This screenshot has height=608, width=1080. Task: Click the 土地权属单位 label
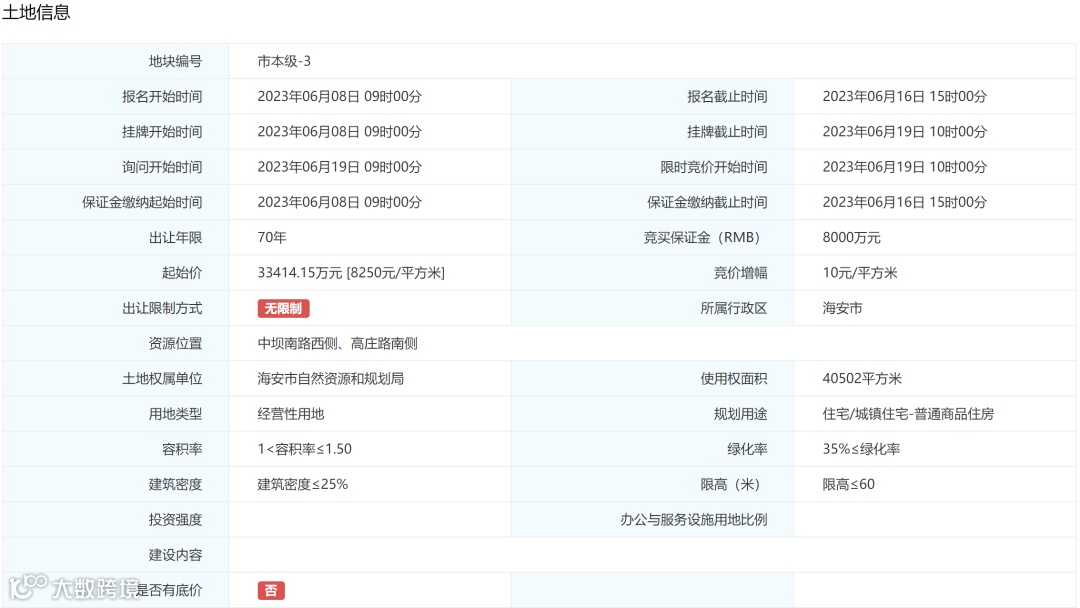(x=163, y=379)
